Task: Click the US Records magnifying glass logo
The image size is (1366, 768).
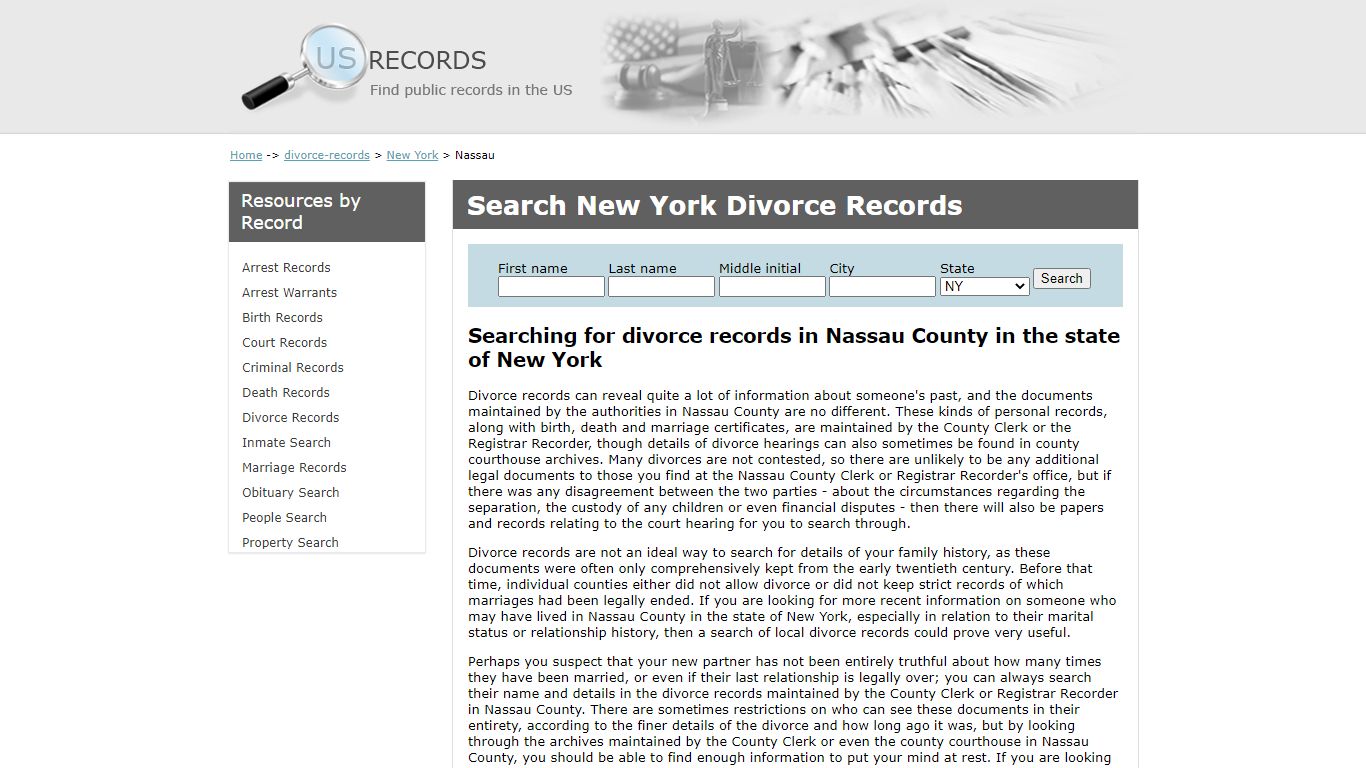Action: coord(303,67)
